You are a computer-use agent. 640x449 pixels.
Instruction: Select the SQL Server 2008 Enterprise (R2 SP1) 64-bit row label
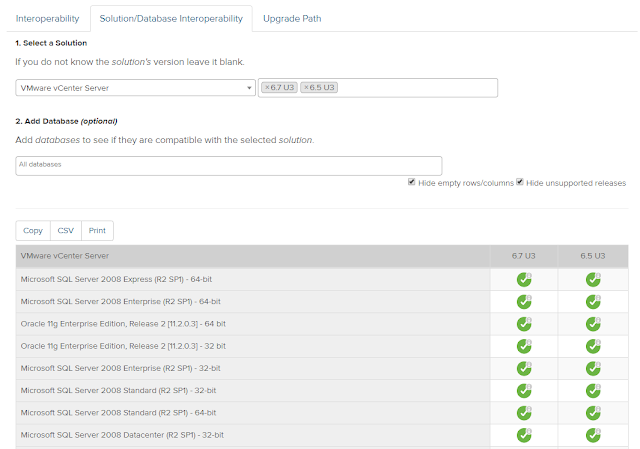coord(120,301)
